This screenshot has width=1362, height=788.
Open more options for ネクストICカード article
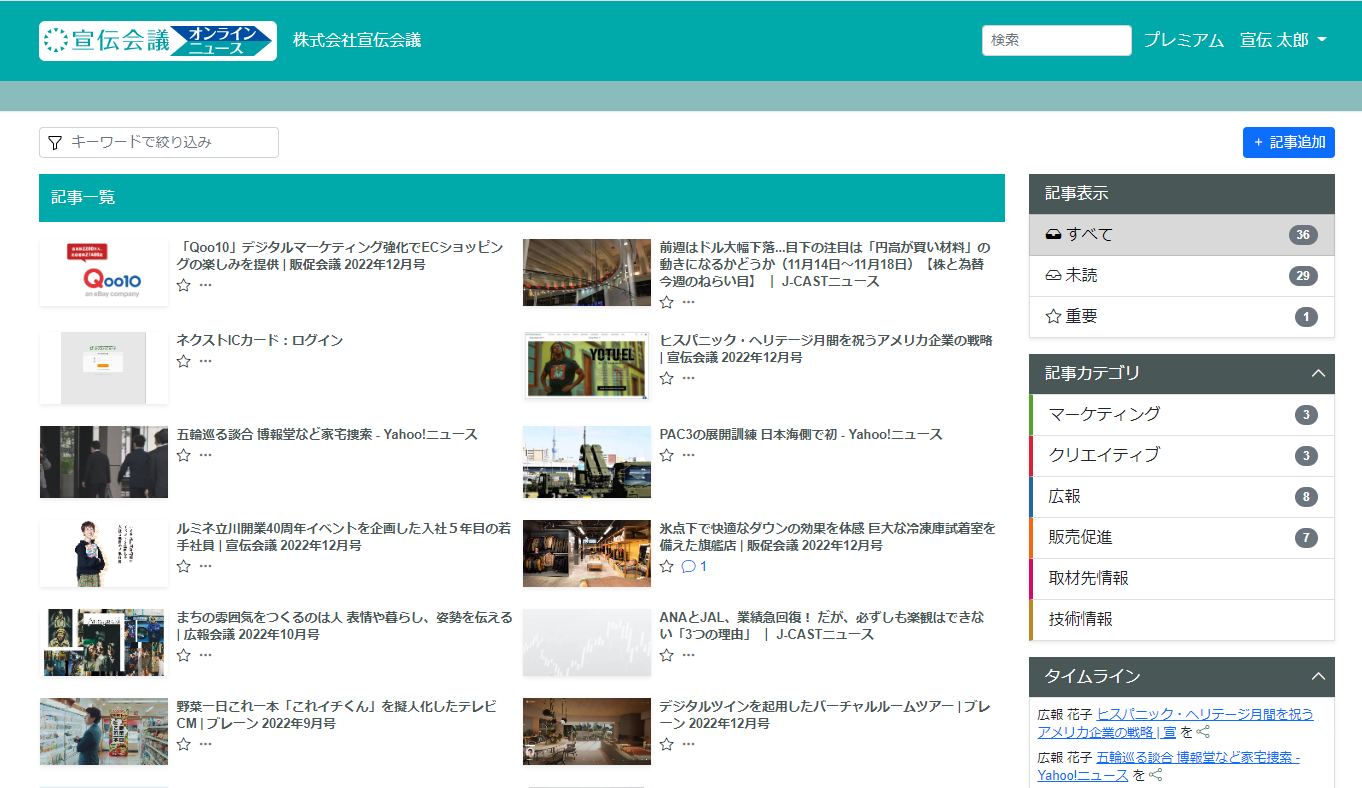coord(205,361)
